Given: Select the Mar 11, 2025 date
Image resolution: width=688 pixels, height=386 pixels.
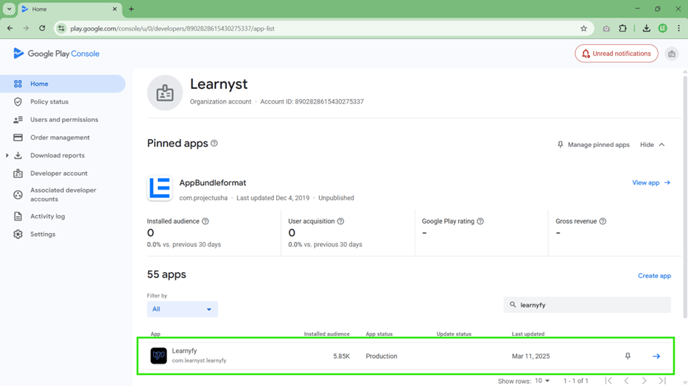Looking at the screenshot, I should coord(530,356).
